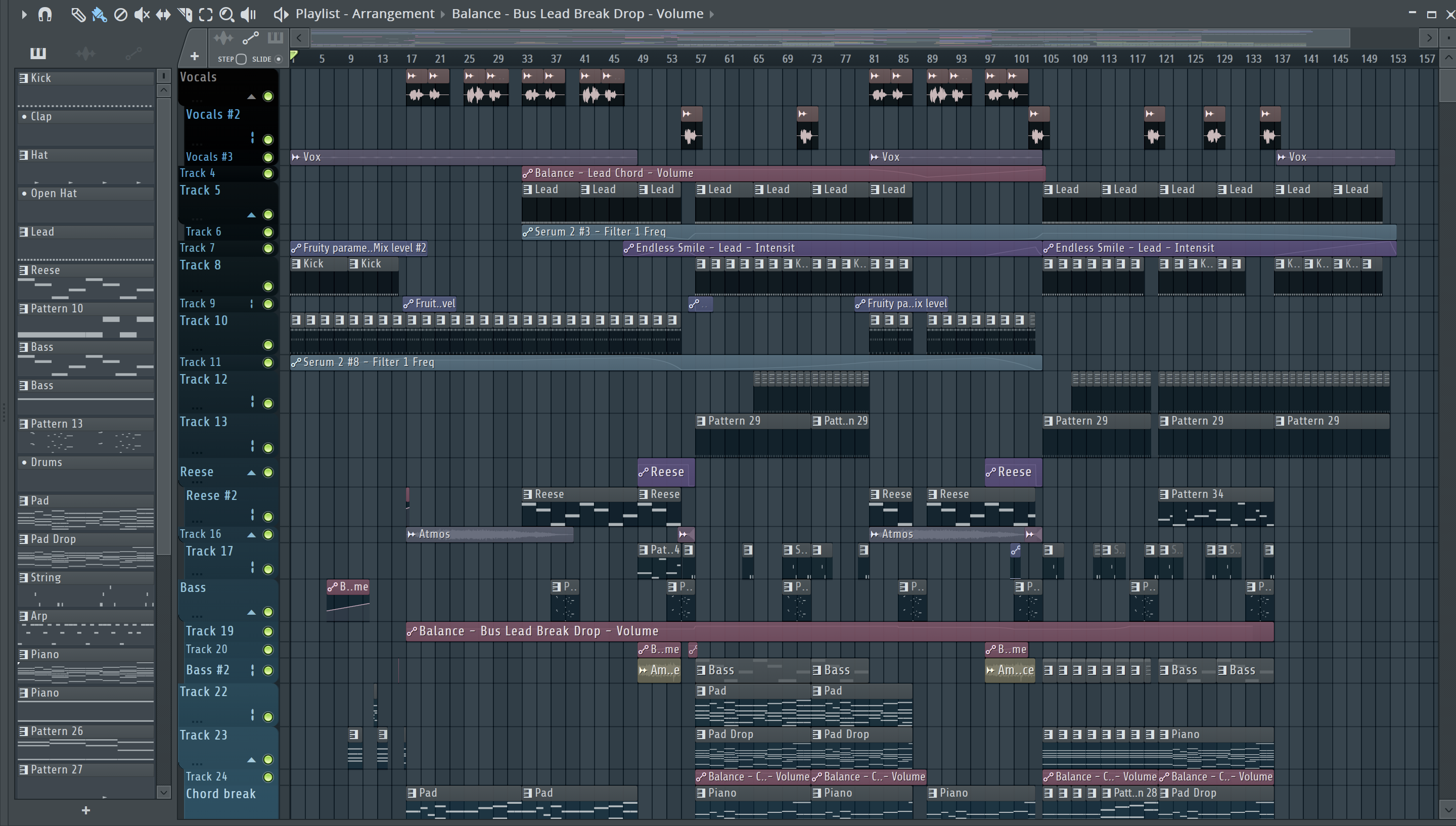Switch the picker to the Automation clips tab
Image resolution: width=1456 pixels, height=826 pixels.
[133, 53]
